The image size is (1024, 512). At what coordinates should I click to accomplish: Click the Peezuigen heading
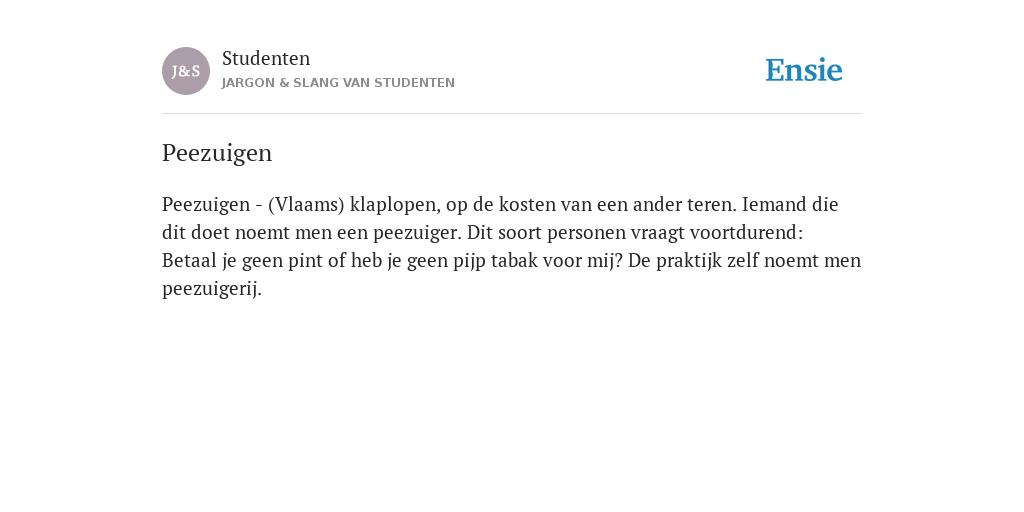point(217,153)
